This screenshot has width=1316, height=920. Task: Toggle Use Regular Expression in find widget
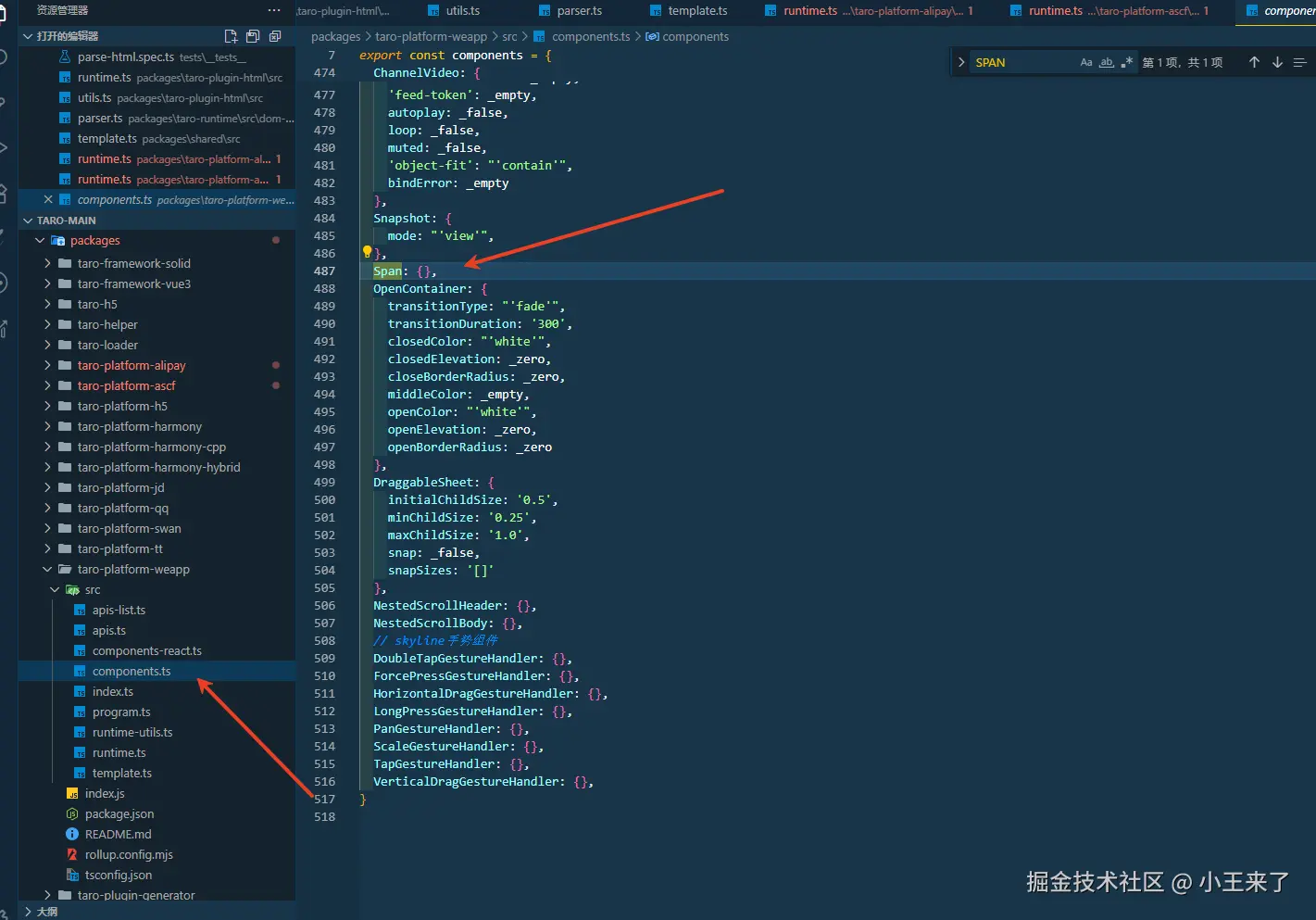[x=1126, y=62]
